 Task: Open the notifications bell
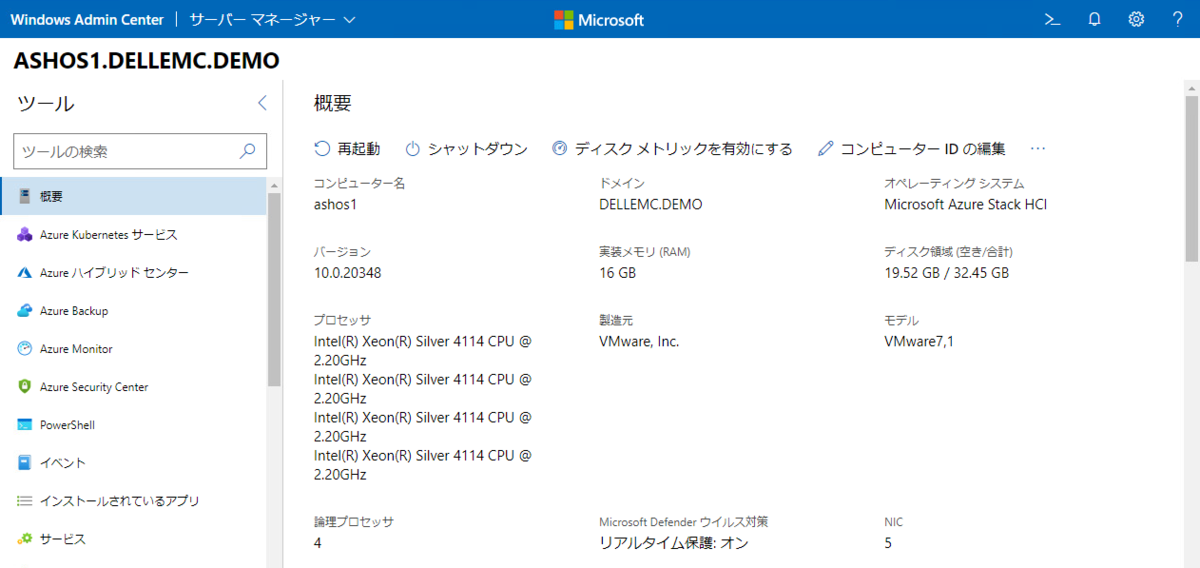pos(1094,19)
